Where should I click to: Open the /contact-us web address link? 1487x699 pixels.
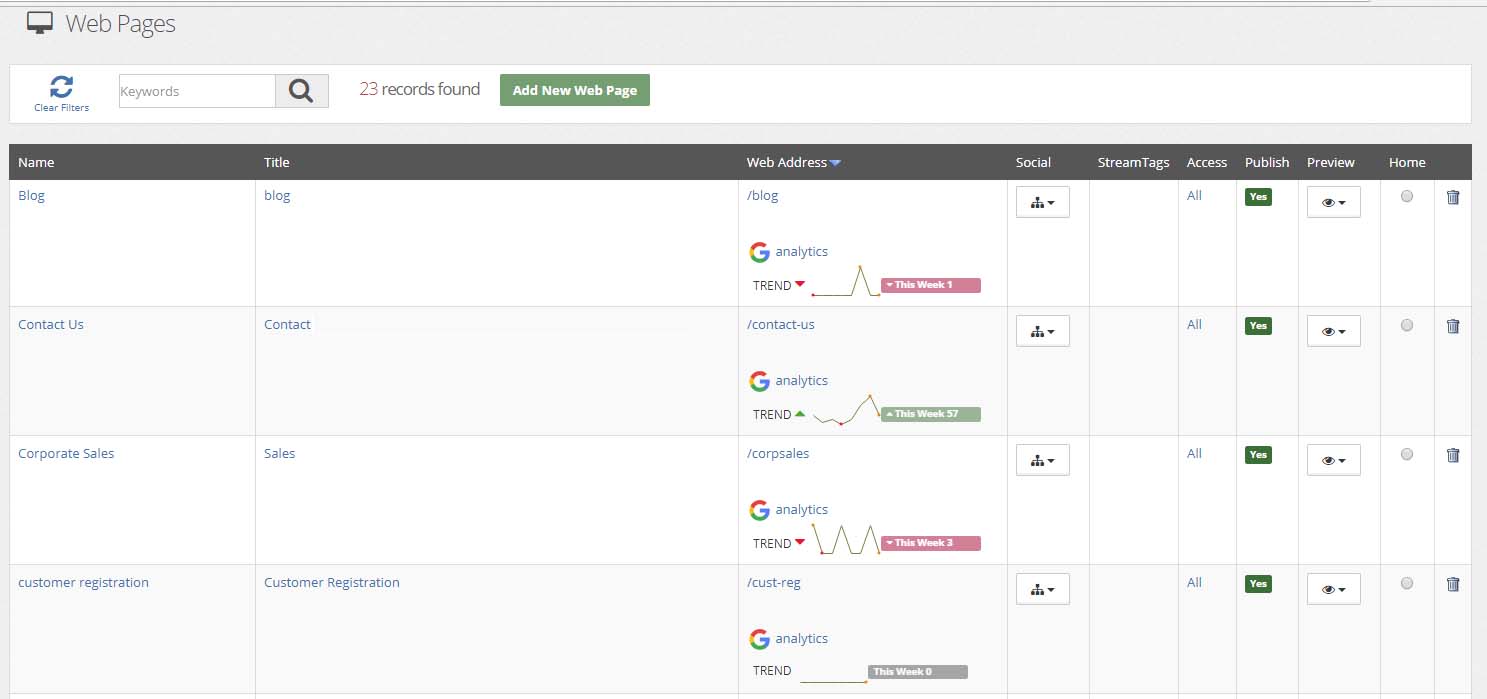tap(781, 324)
